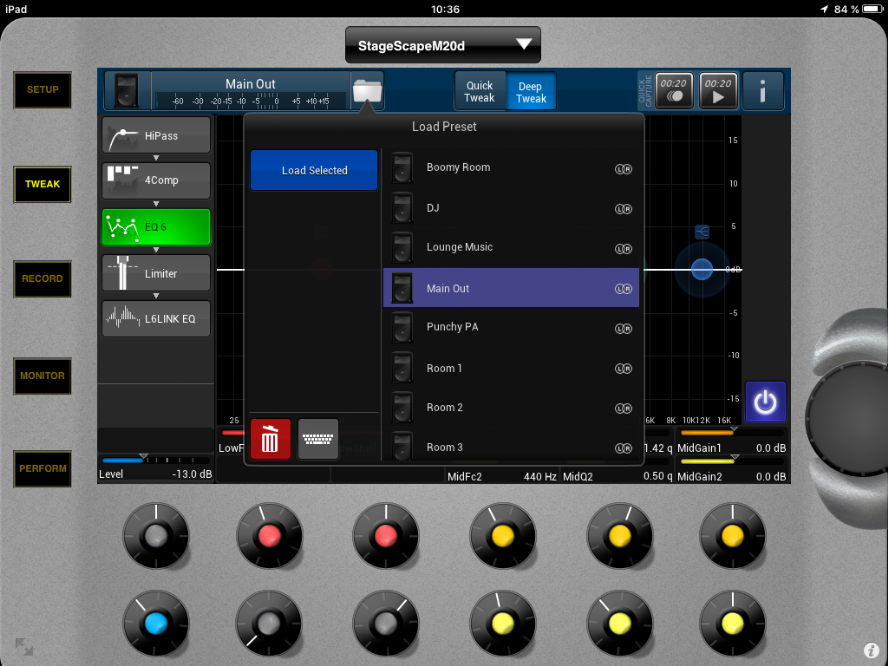Switch to Quick Tweak mode
The width and height of the screenshot is (888, 666).
tap(480, 92)
